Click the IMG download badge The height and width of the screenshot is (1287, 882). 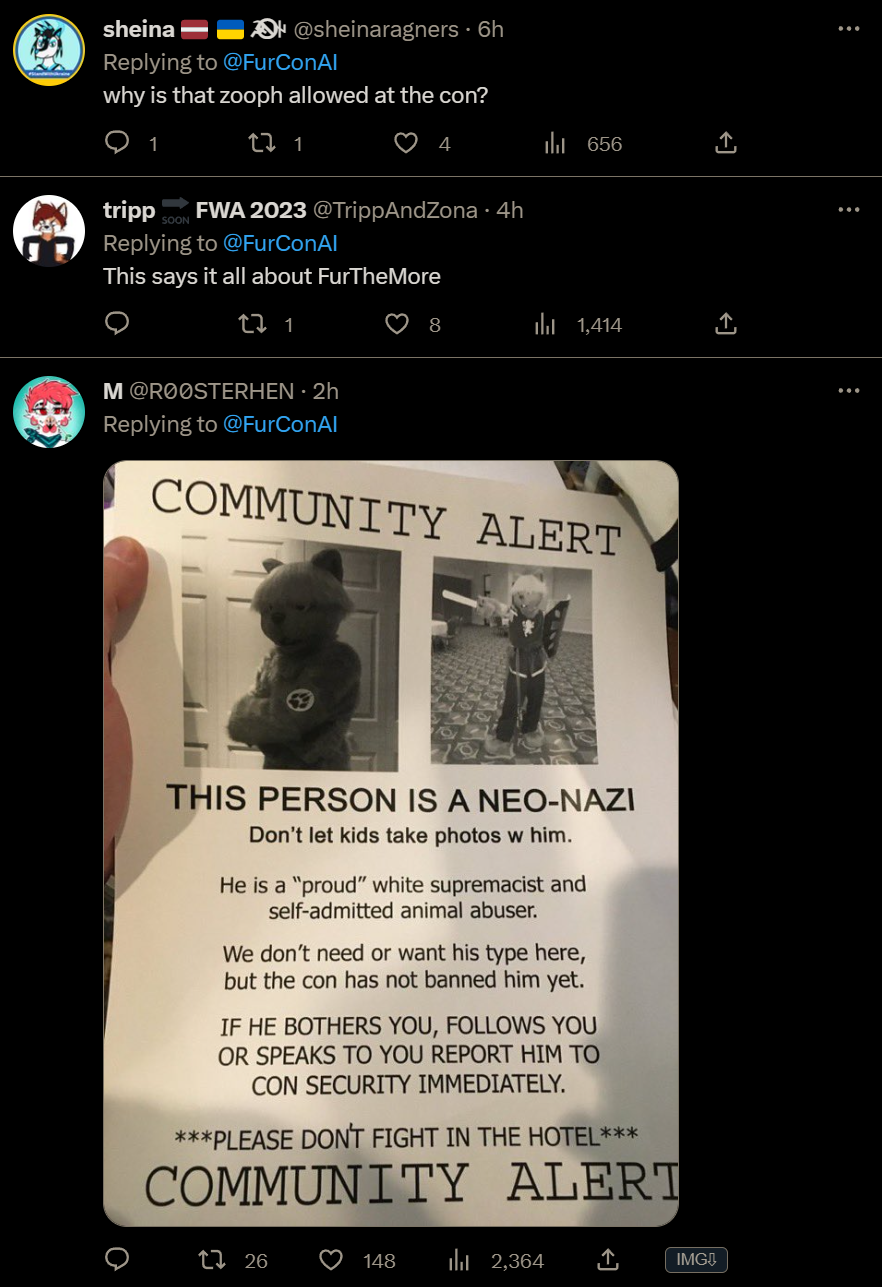click(696, 1260)
